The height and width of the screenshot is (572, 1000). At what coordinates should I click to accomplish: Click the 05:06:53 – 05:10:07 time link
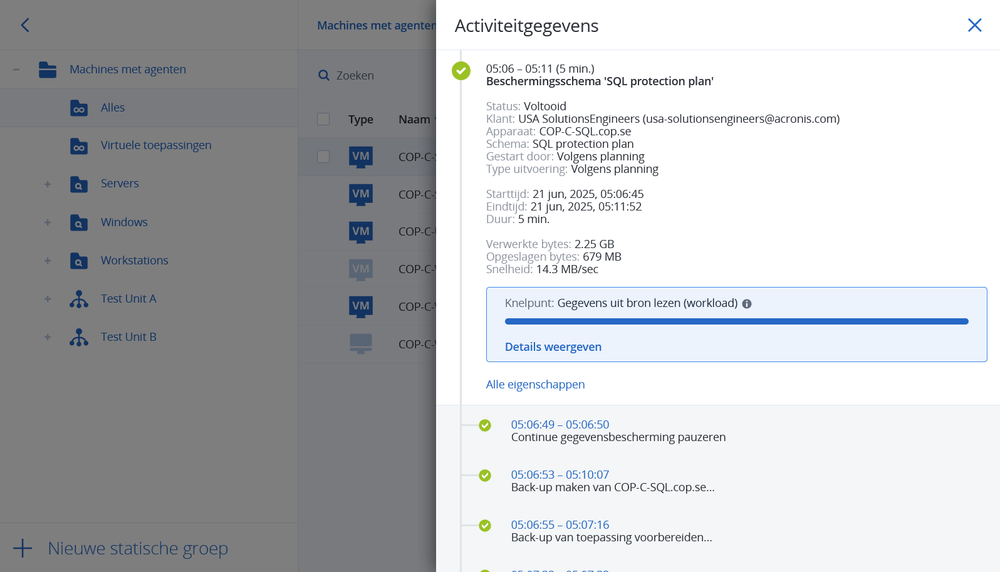click(x=560, y=474)
